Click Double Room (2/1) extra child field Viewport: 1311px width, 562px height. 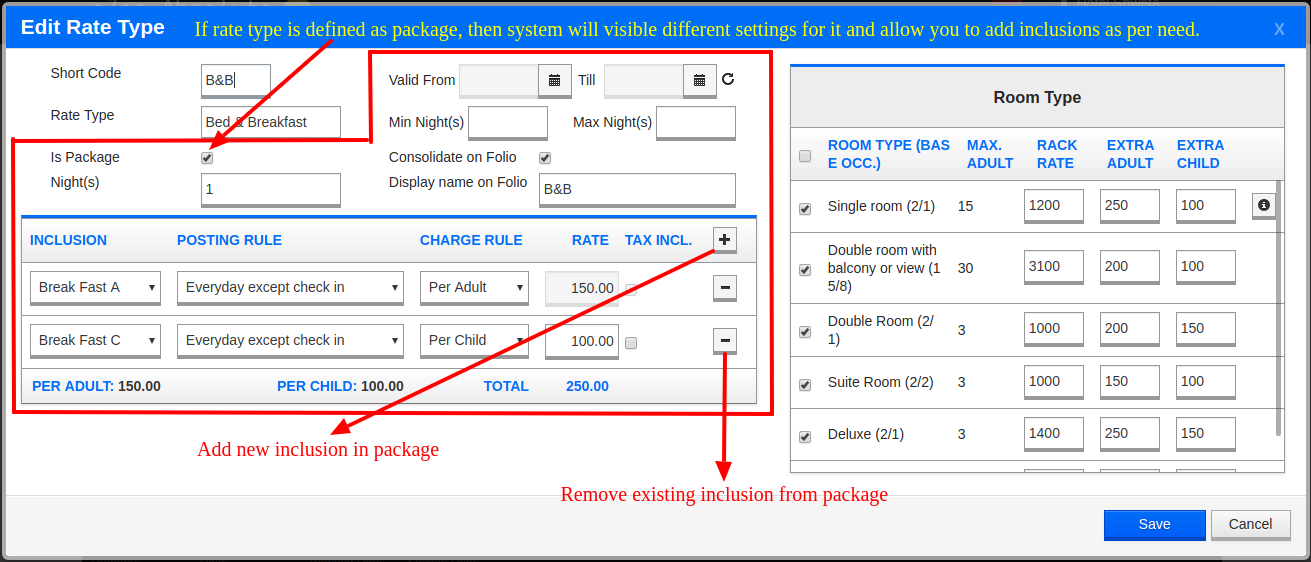pos(1206,329)
